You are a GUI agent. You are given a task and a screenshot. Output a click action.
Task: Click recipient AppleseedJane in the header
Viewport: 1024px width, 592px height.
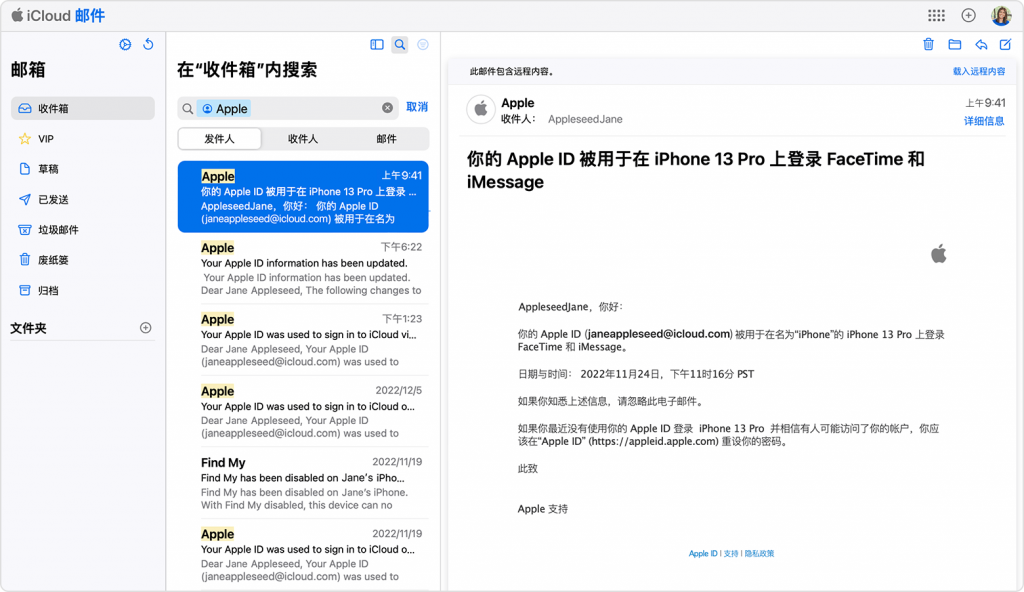click(585, 119)
